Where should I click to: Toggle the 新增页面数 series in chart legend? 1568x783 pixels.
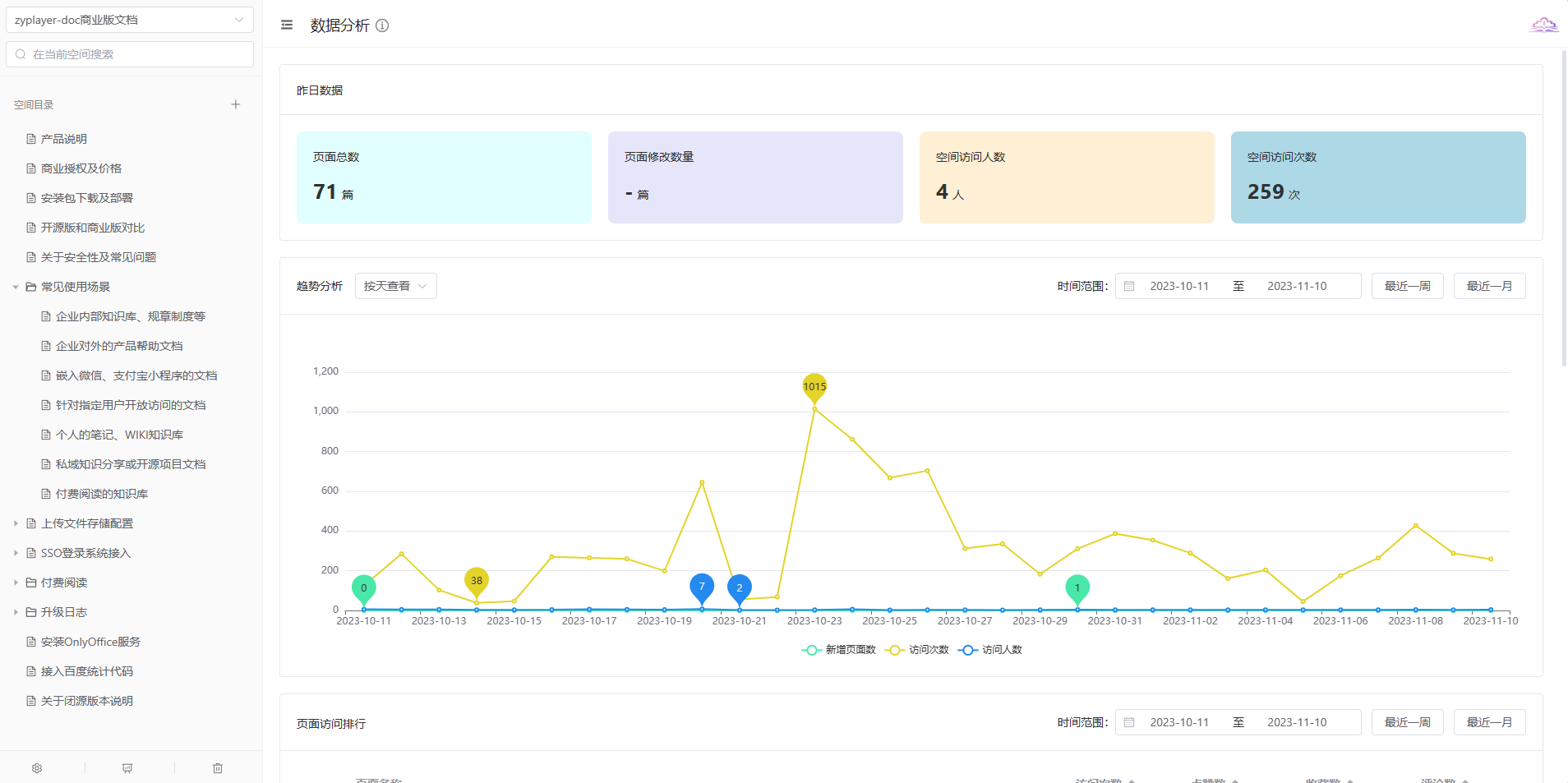(x=839, y=650)
